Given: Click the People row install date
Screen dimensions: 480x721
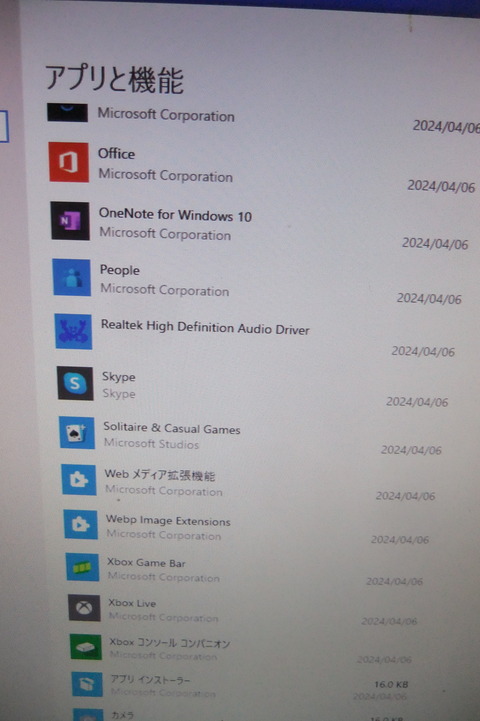Looking at the screenshot, I should tap(429, 298).
